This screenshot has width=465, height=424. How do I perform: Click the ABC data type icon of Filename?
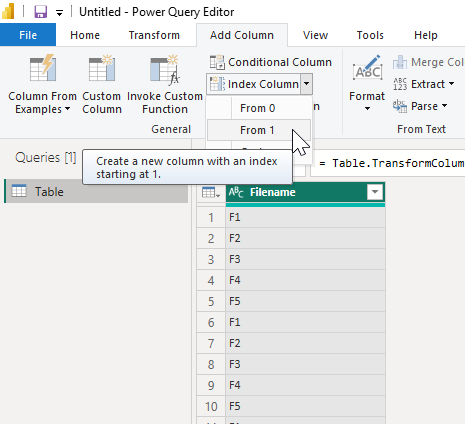[x=236, y=192]
